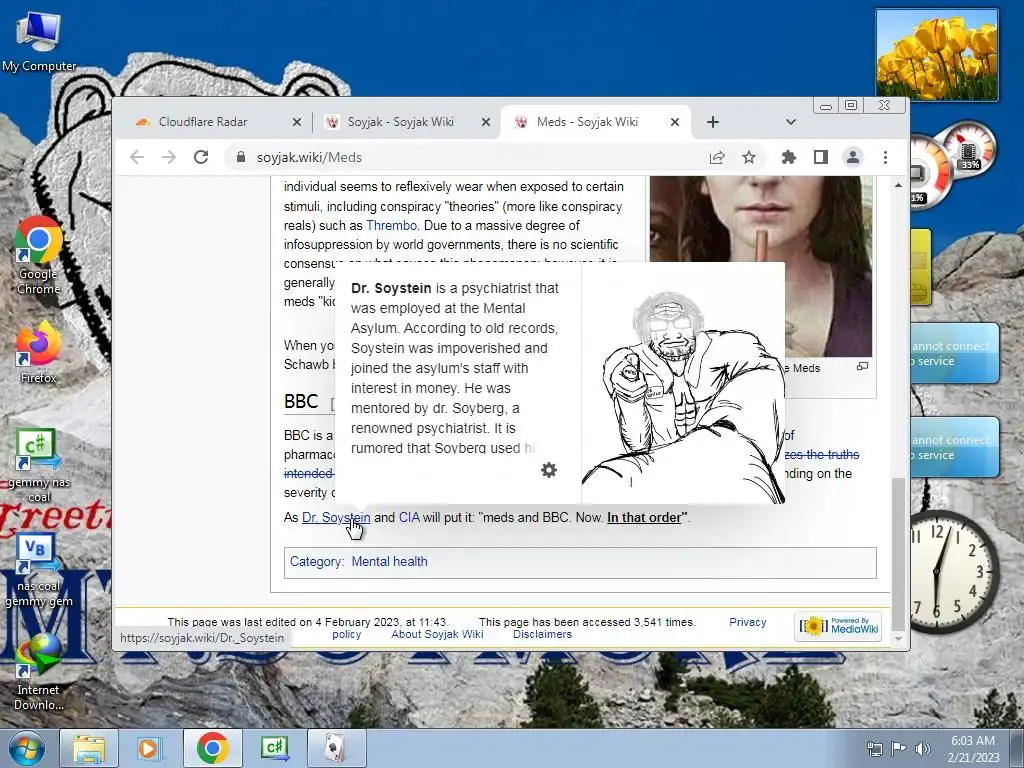Open the Chrome profile avatar
Viewport: 1024px width, 768px height.
[x=853, y=157]
